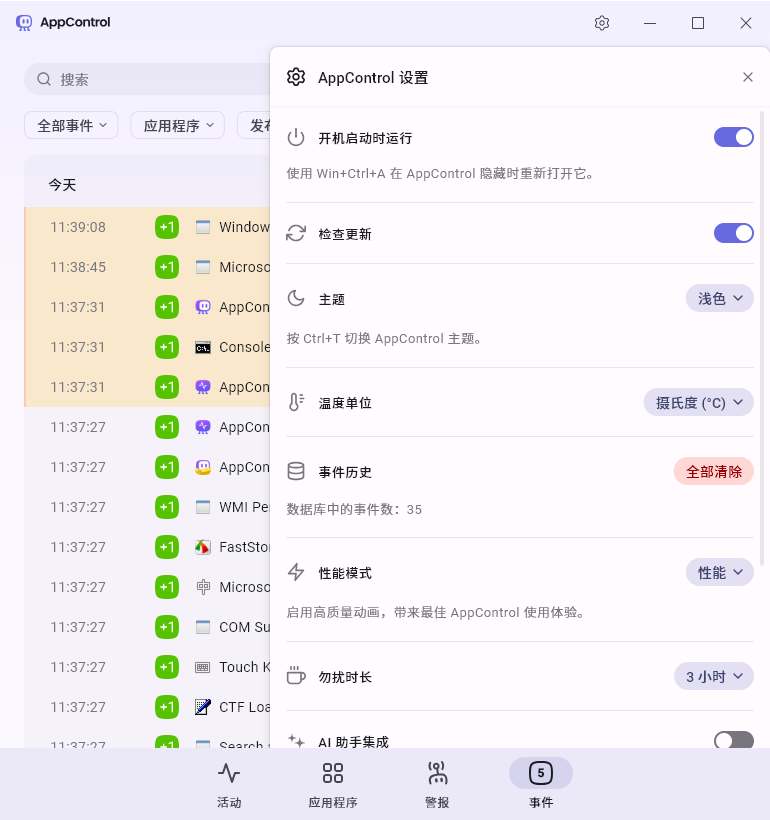770x820 pixels.
Task: Click the yellow AppControl icon in the 11:37:27 row
Action: point(203,467)
